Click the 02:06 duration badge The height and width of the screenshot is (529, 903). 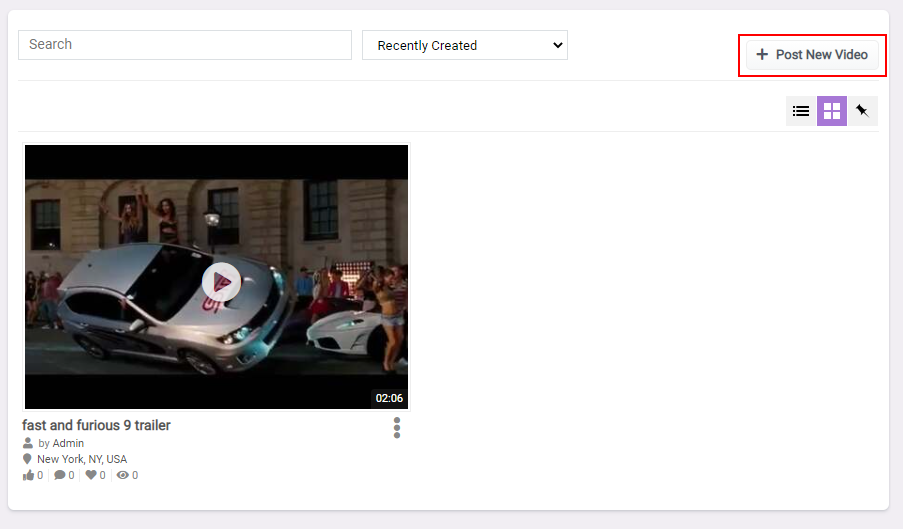[389, 398]
